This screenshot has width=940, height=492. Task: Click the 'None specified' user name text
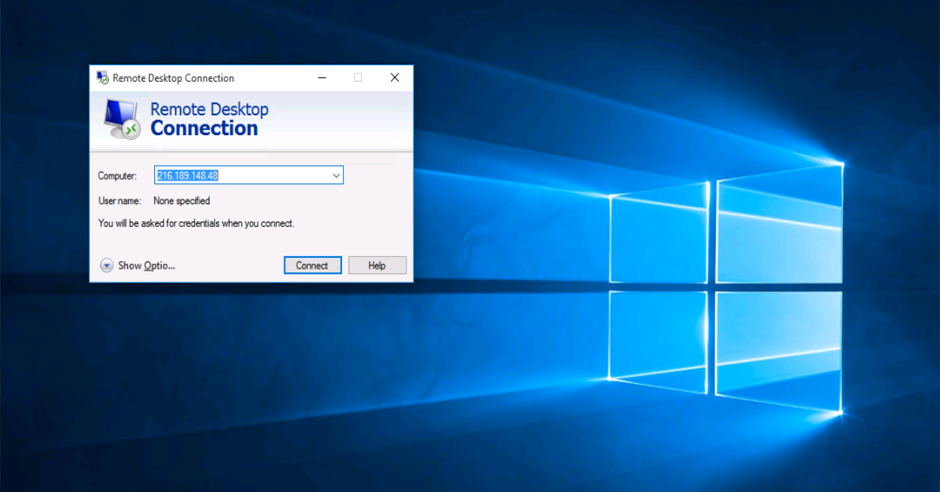pos(182,201)
